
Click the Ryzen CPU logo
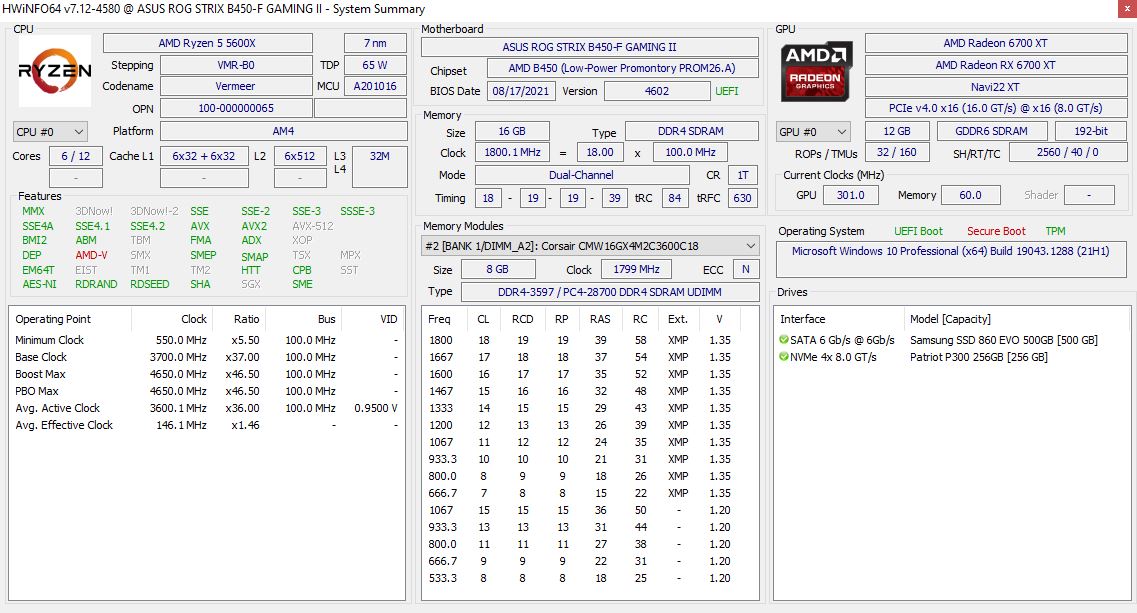tap(54, 71)
